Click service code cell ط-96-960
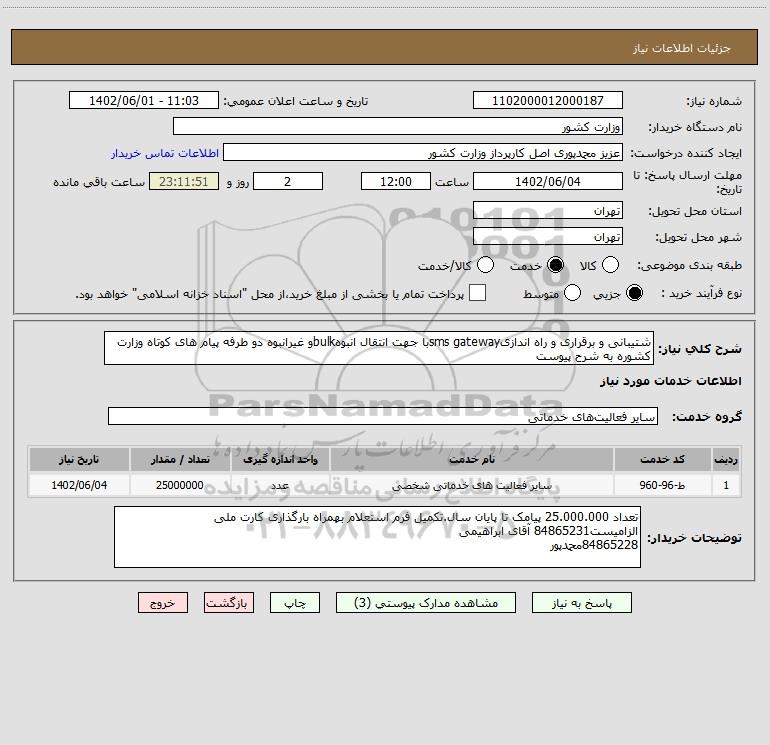Image resolution: width=770 pixels, height=745 pixels. pyautogui.click(x=662, y=485)
